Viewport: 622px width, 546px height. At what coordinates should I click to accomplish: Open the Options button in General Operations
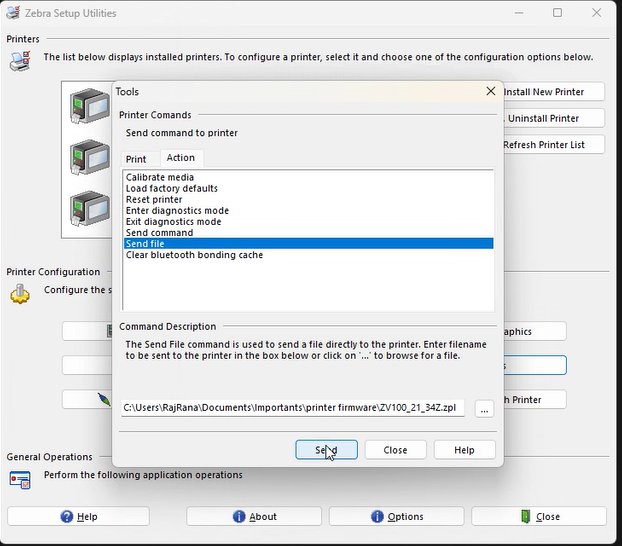[x=397, y=516]
